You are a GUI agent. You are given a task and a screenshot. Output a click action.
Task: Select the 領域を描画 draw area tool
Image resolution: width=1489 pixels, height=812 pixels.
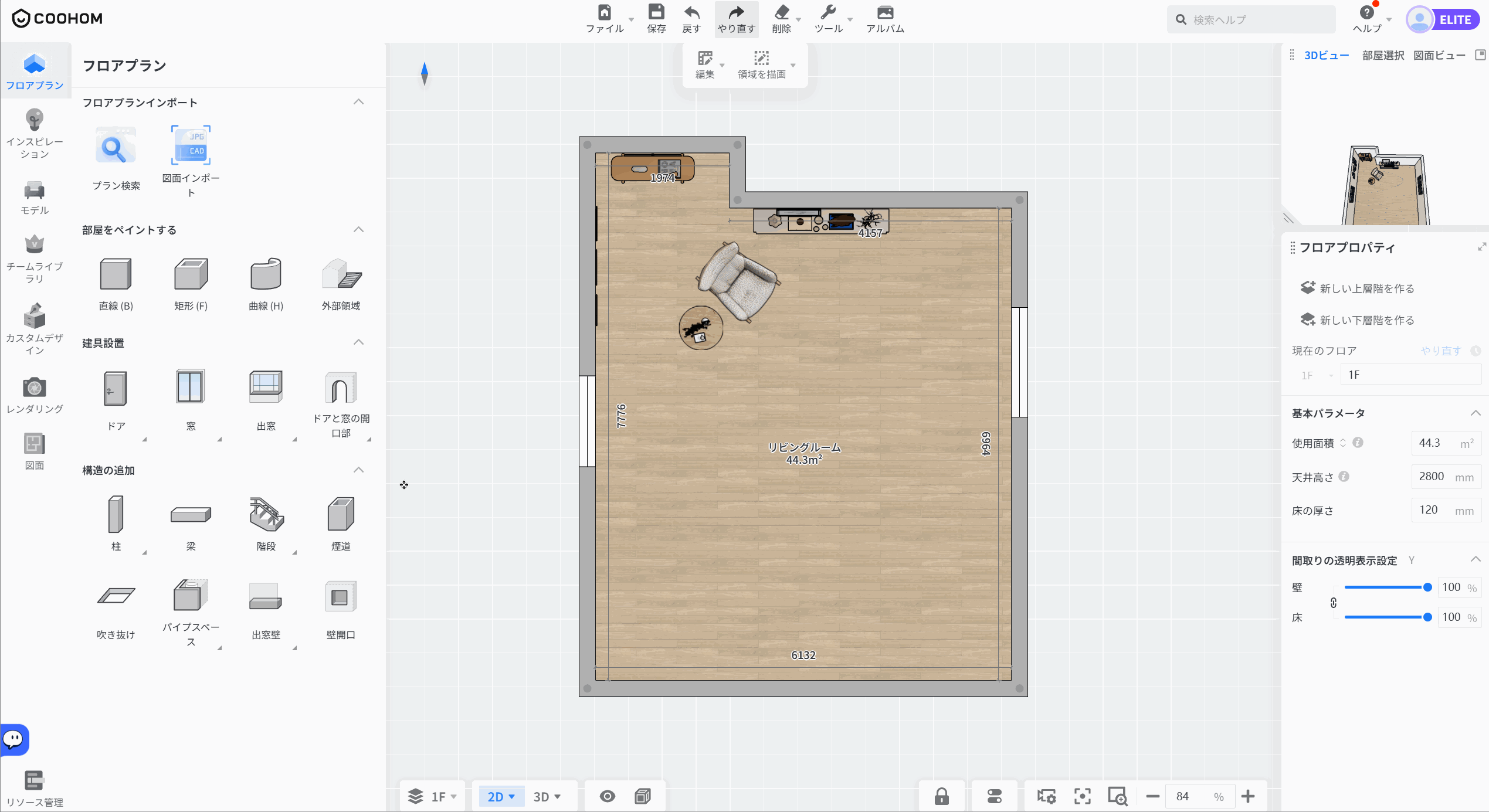tap(761, 58)
